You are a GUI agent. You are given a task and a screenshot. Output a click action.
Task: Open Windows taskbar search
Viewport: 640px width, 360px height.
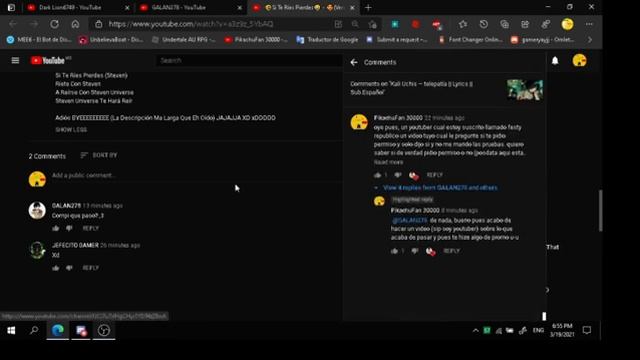34,330
